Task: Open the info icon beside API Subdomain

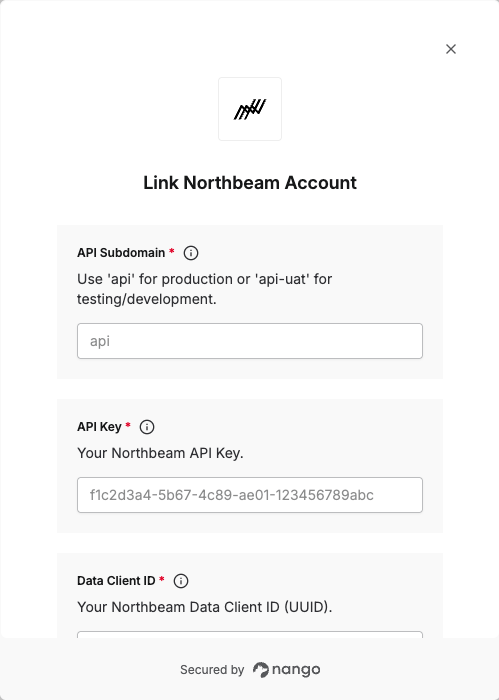Action: 191,253
